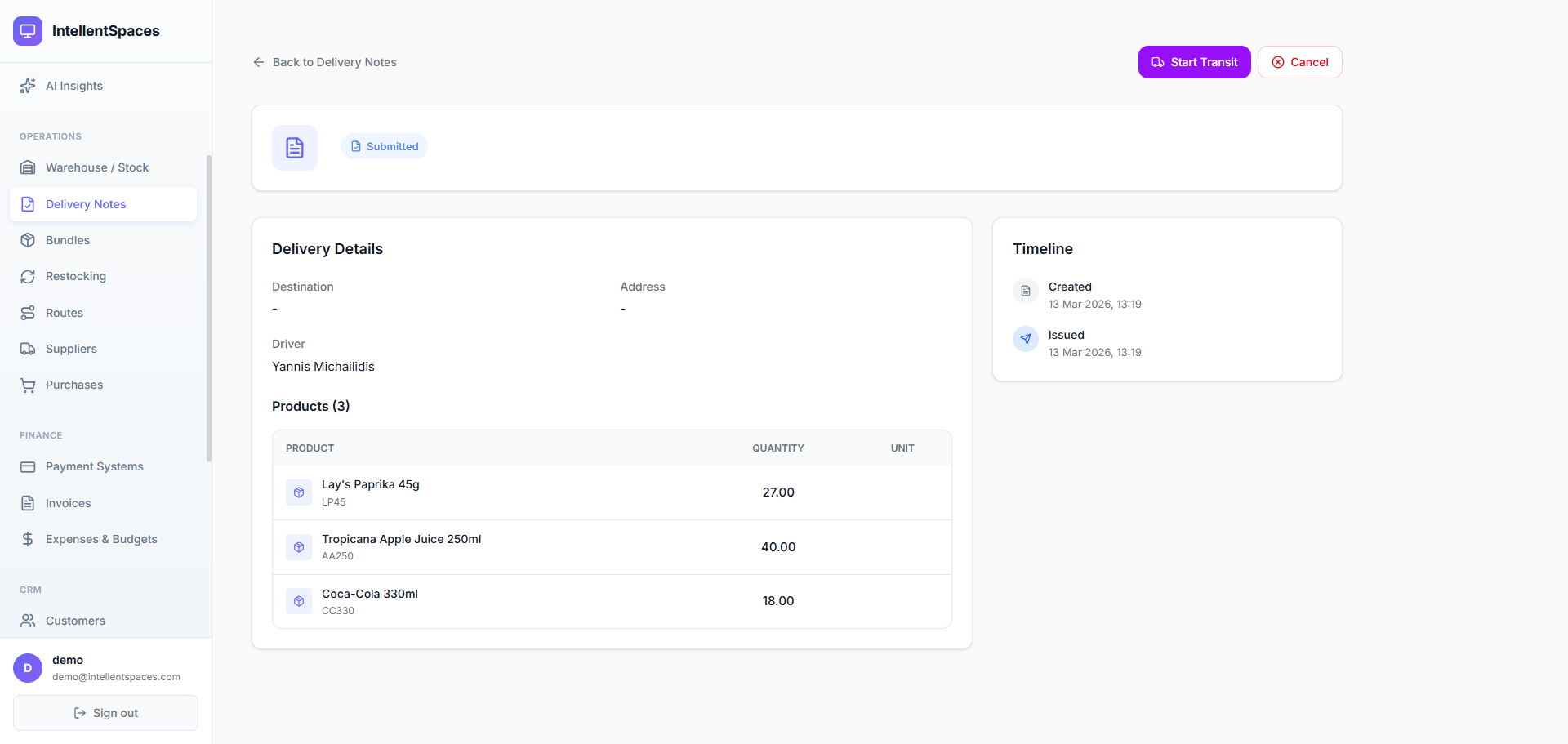Click the Tropicana Apple Juice 250ml name

(402, 539)
